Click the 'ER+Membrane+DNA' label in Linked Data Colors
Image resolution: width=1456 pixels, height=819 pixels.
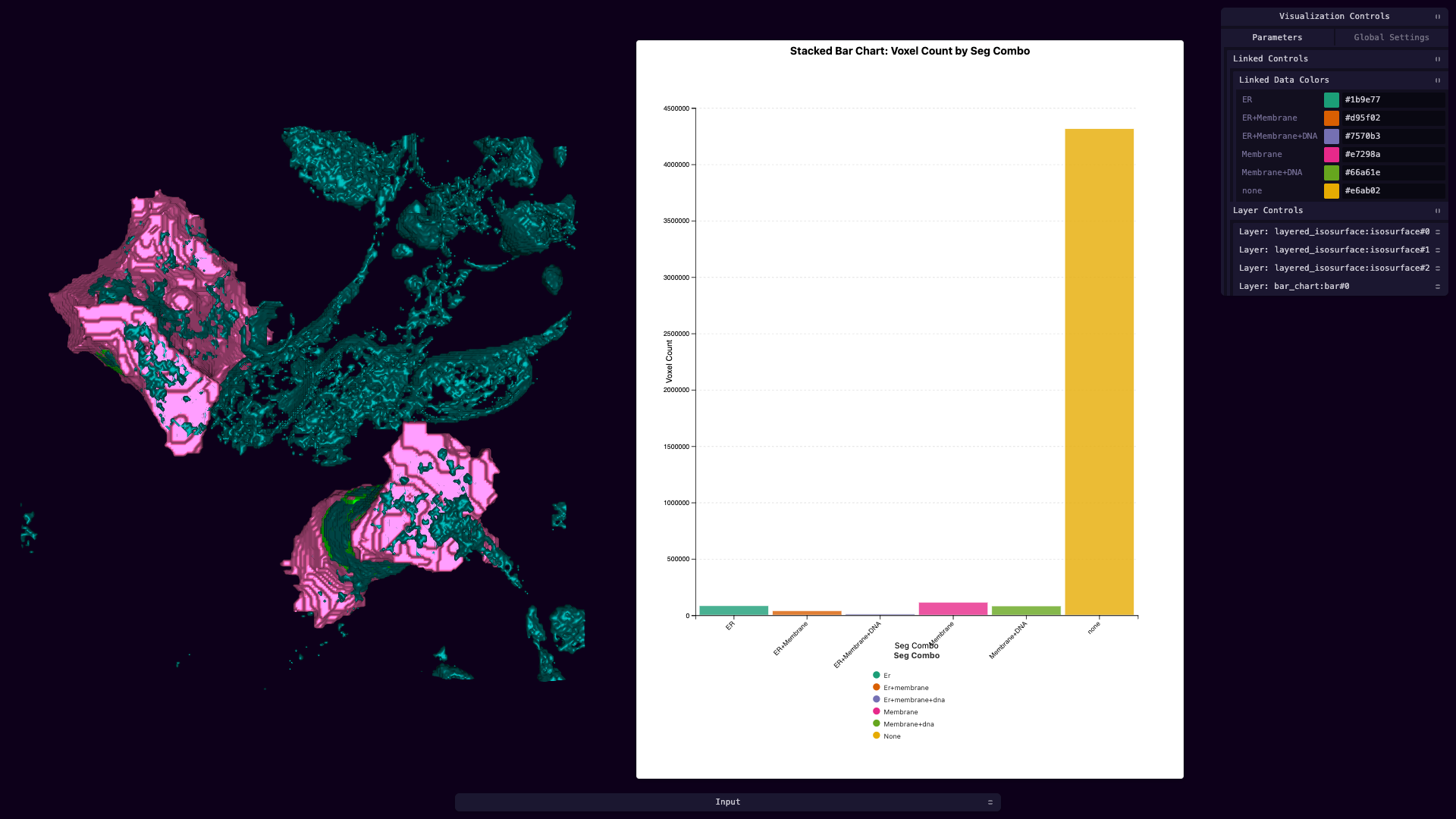1279,136
